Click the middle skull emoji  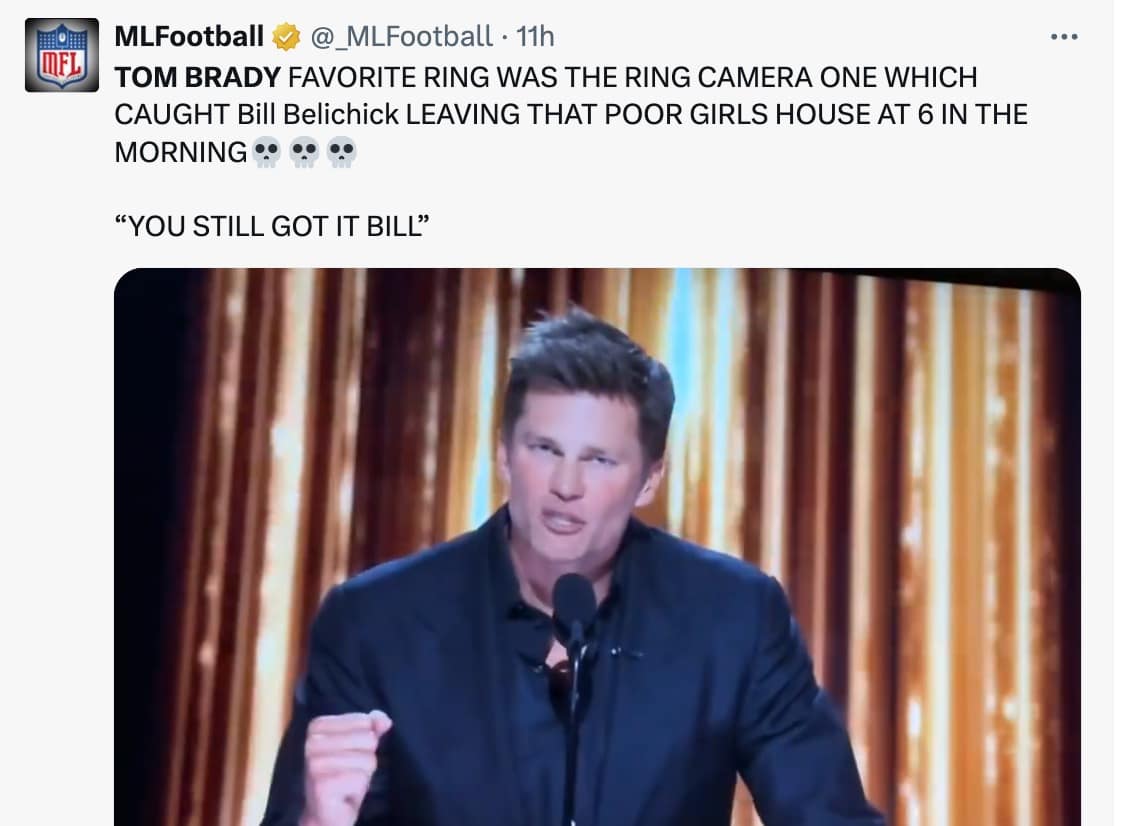tap(304, 152)
